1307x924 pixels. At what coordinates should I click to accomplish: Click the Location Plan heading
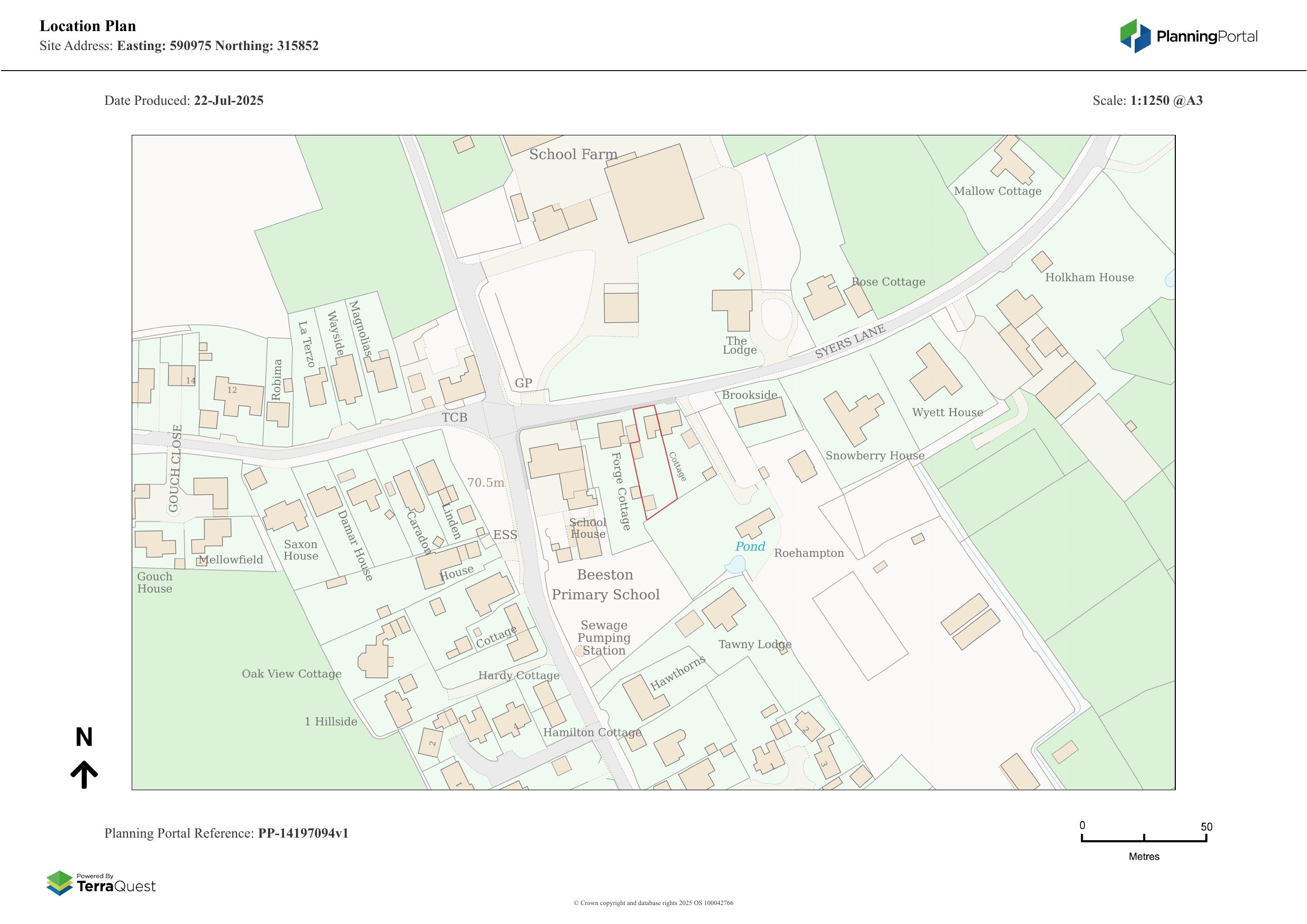[87, 26]
